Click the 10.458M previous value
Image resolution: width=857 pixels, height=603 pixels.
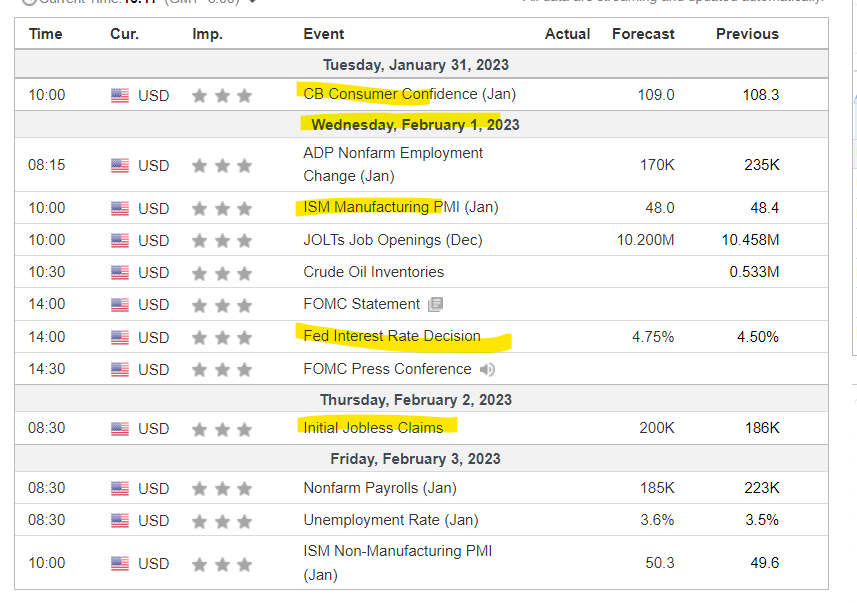(750, 240)
